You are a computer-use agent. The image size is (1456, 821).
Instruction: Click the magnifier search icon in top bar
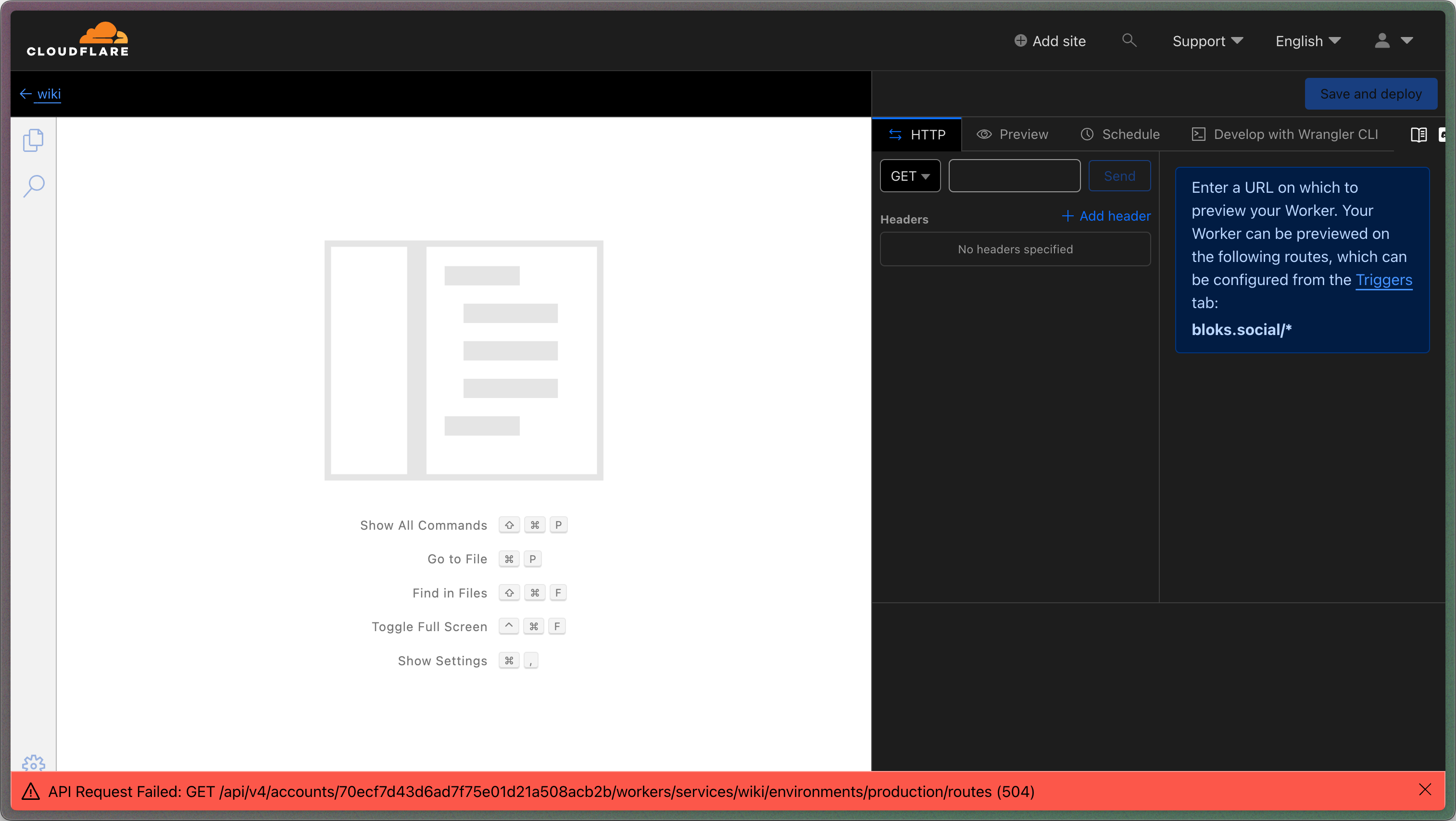(x=1129, y=40)
